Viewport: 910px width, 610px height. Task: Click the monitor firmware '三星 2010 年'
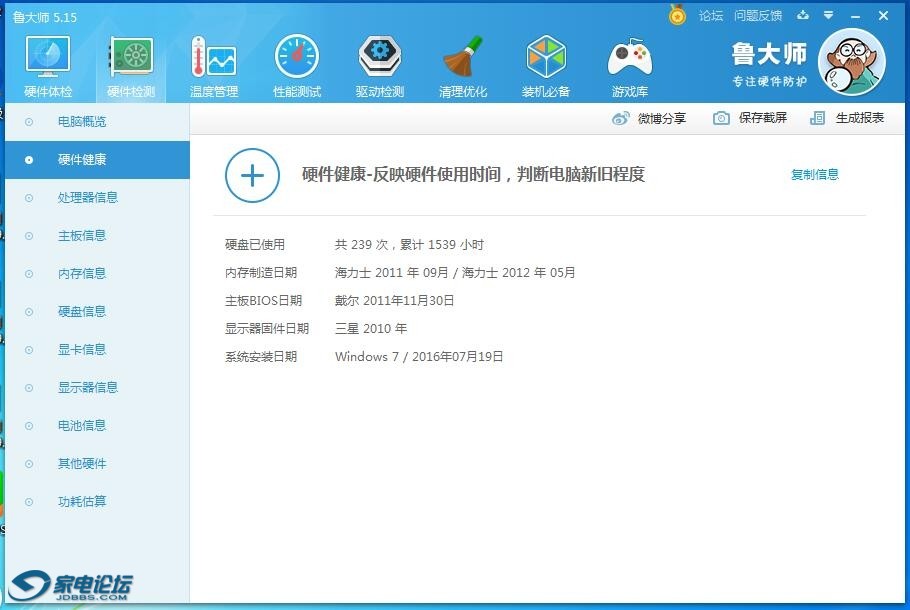[x=371, y=329]
